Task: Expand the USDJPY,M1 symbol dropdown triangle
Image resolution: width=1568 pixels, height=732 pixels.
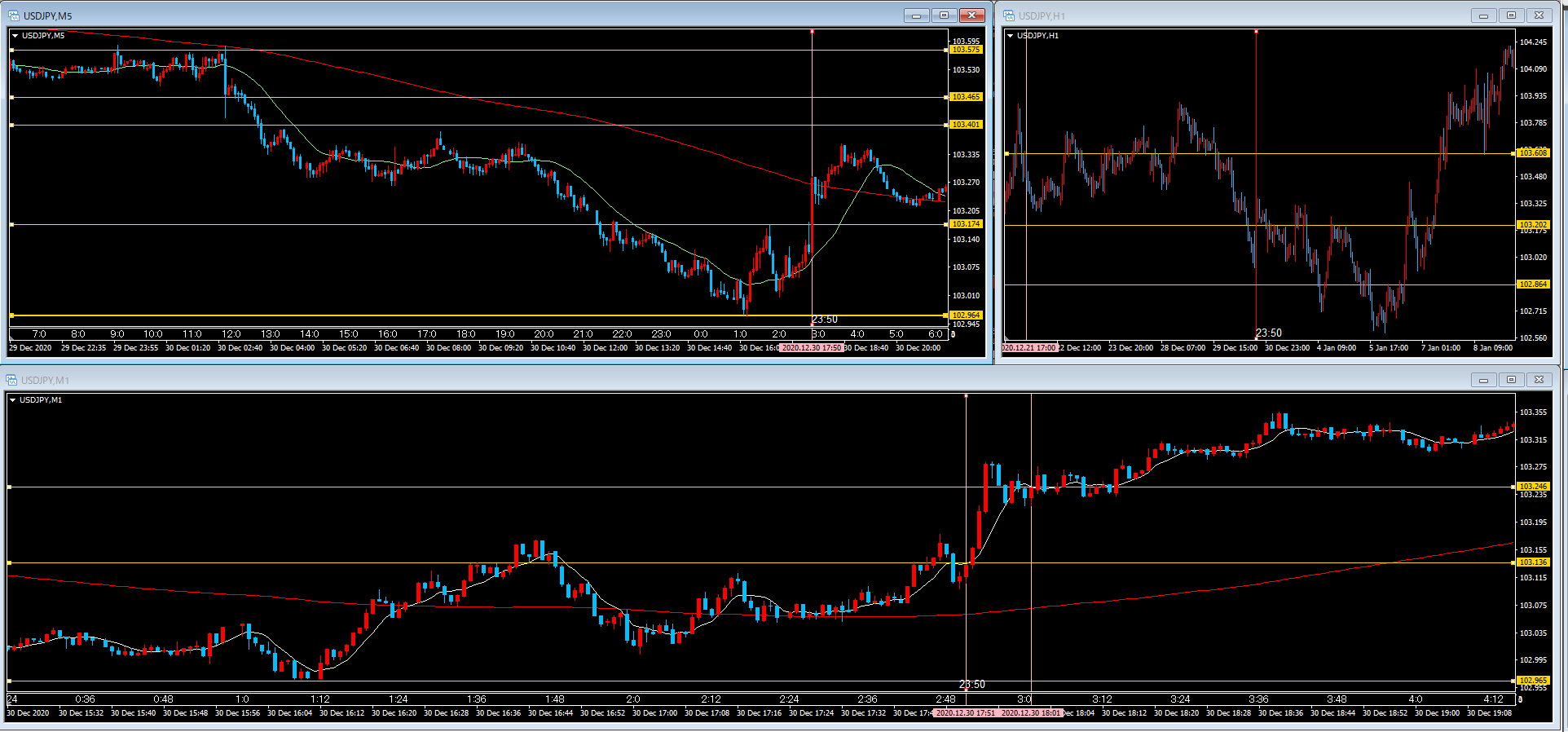Action: point(13,400)
